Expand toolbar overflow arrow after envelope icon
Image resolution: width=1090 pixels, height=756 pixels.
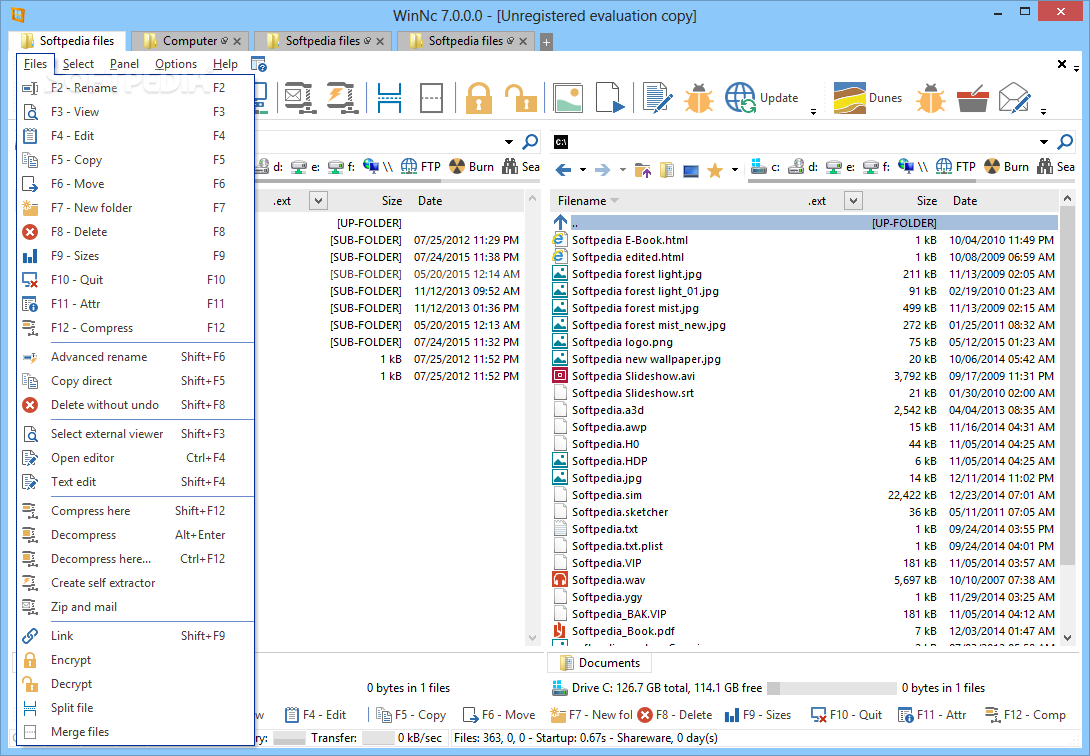click(1043, 112)
